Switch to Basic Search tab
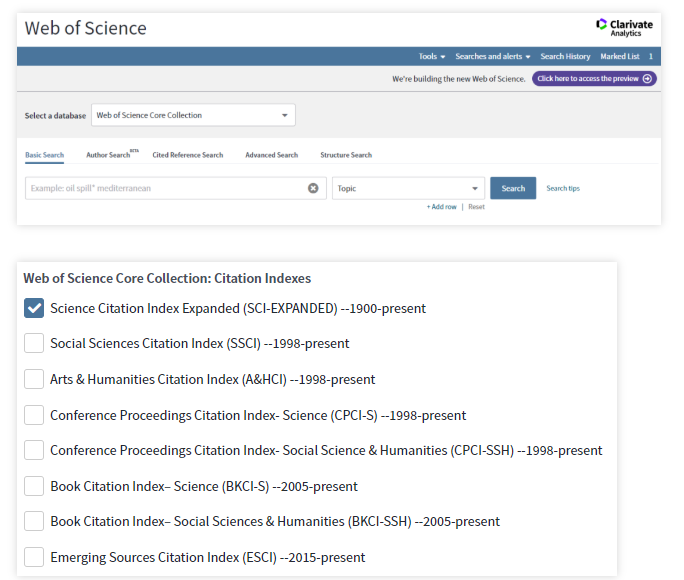Image resolution: width=684 pixels, height=580 pixels. click(x=44, y=155)
